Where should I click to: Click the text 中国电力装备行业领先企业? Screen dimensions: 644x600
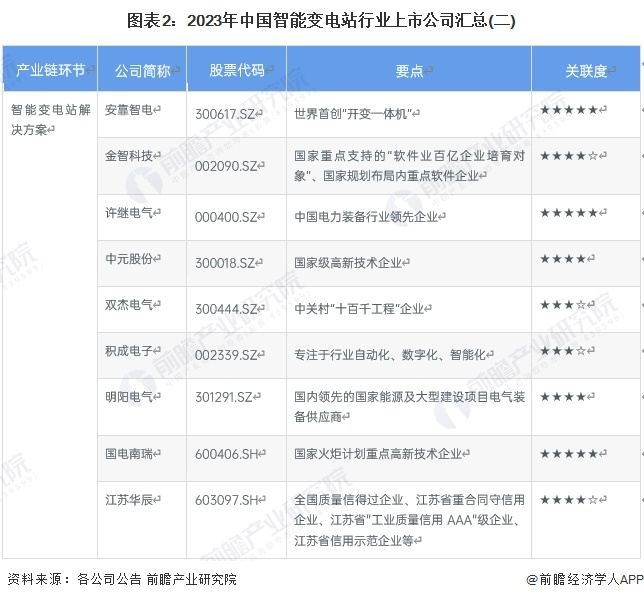click(x=366, y=216)
